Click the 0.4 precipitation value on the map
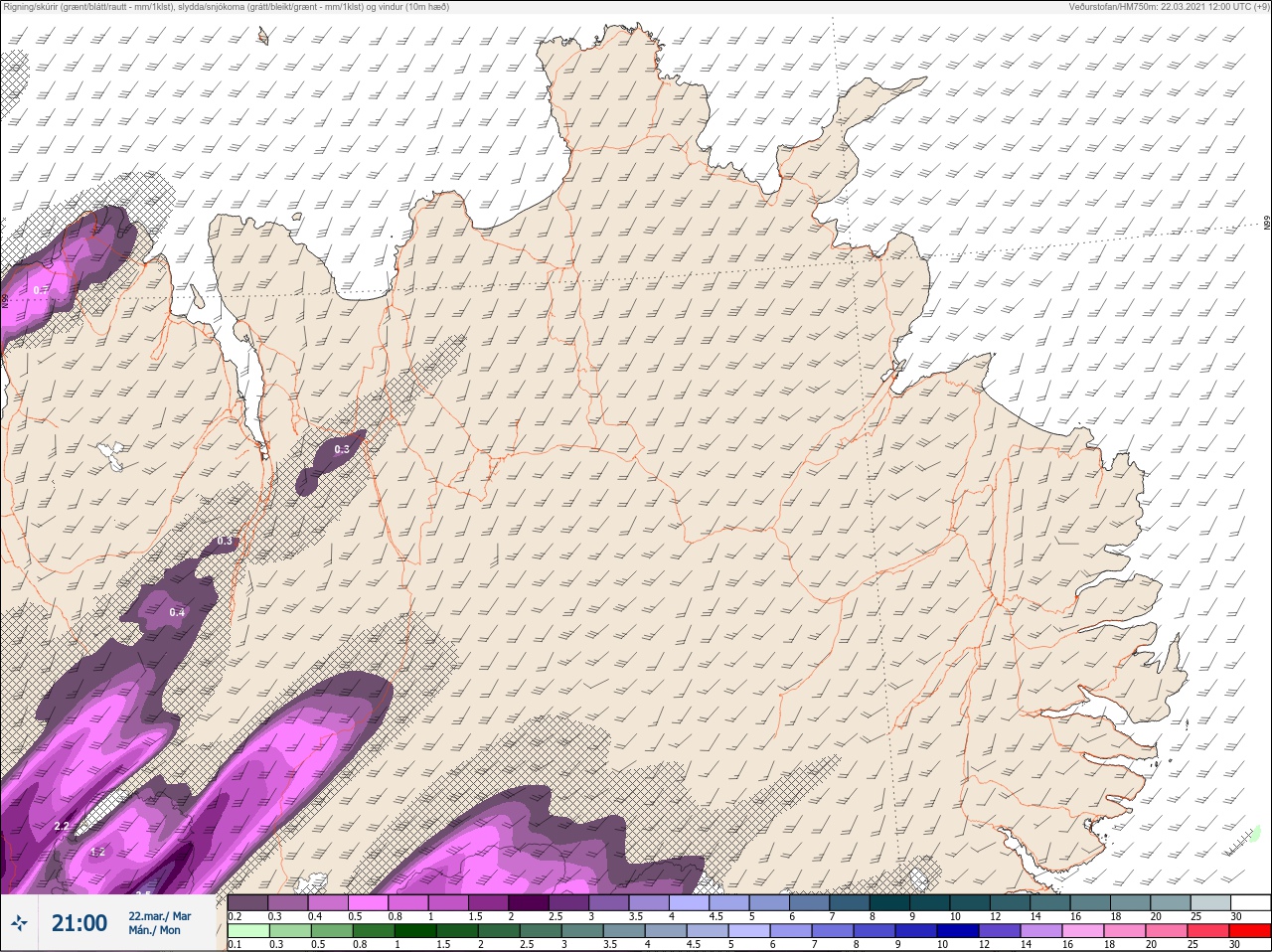 point(177,612)
